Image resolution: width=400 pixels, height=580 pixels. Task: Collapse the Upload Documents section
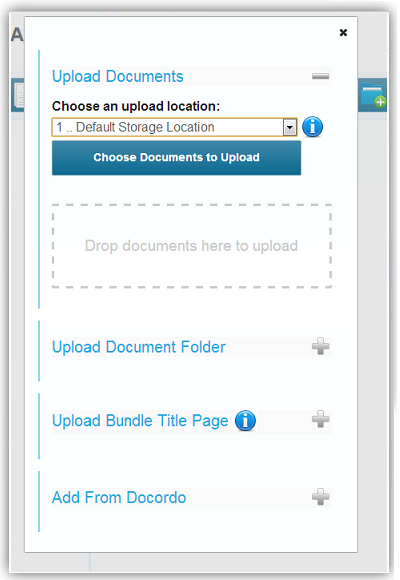click(320, 77)
